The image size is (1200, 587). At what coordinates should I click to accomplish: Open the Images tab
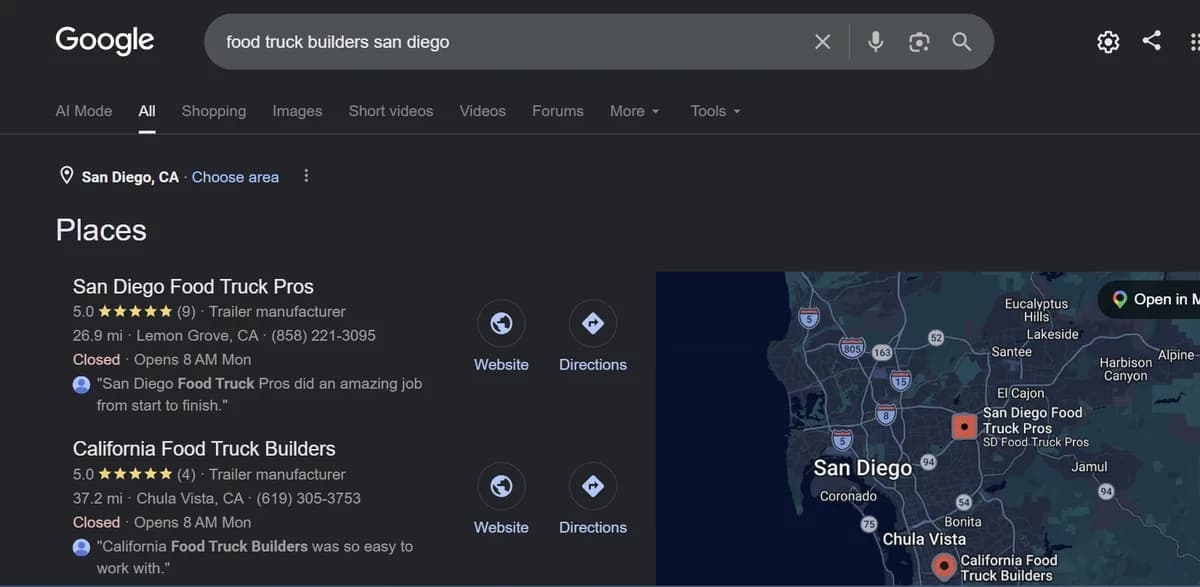point(297,111)
